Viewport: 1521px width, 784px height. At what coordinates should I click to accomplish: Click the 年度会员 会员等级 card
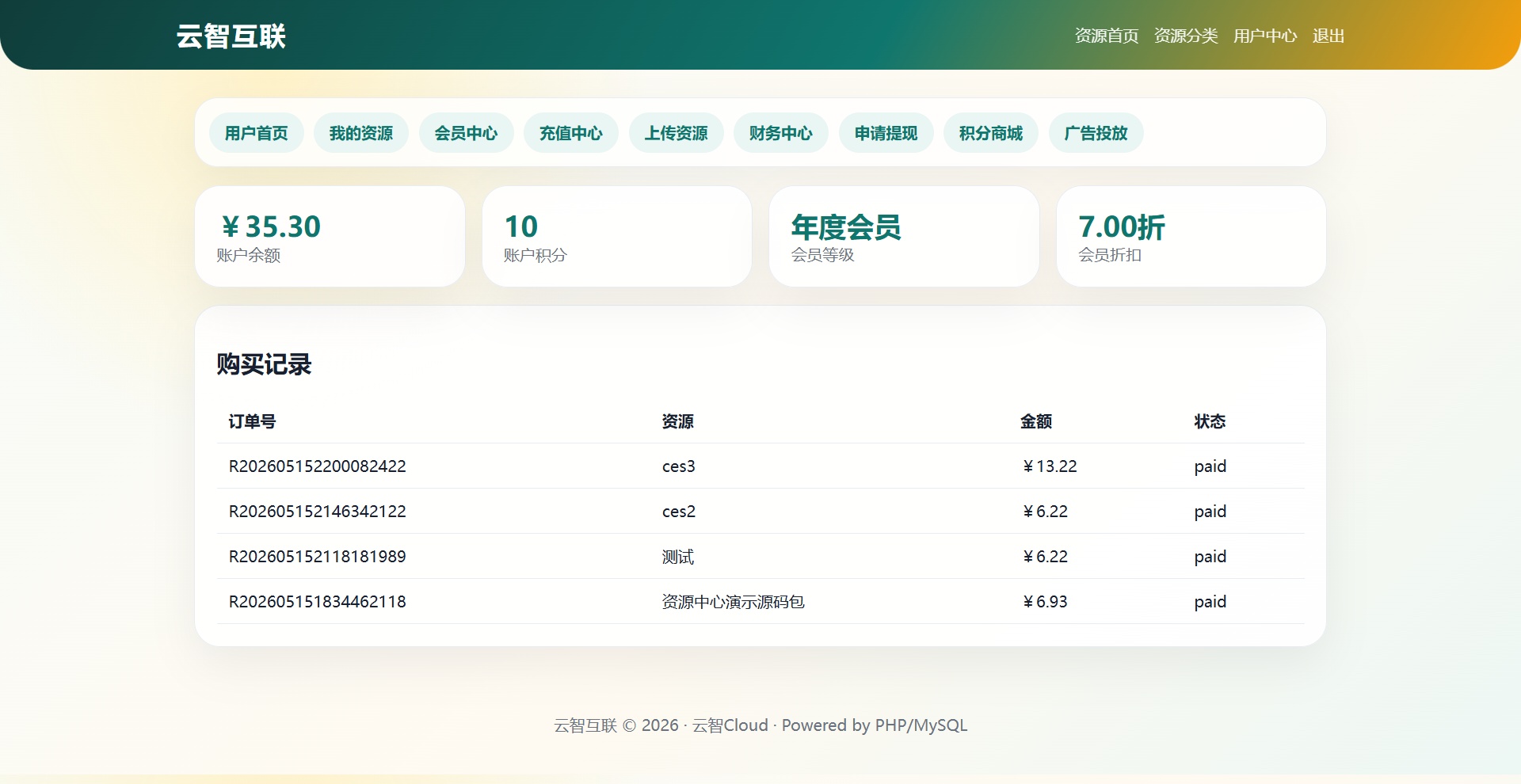point(904,236)
